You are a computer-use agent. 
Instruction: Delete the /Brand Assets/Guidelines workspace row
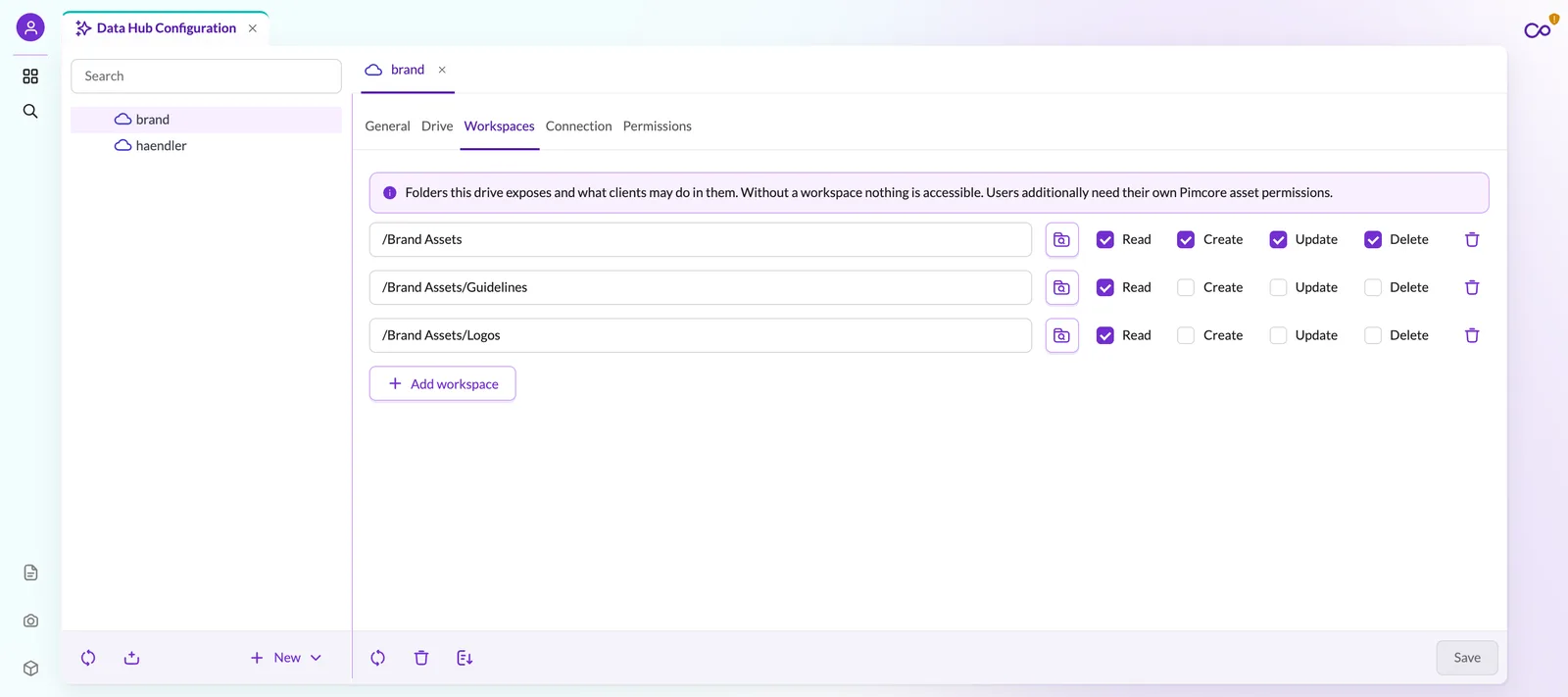1472,288
